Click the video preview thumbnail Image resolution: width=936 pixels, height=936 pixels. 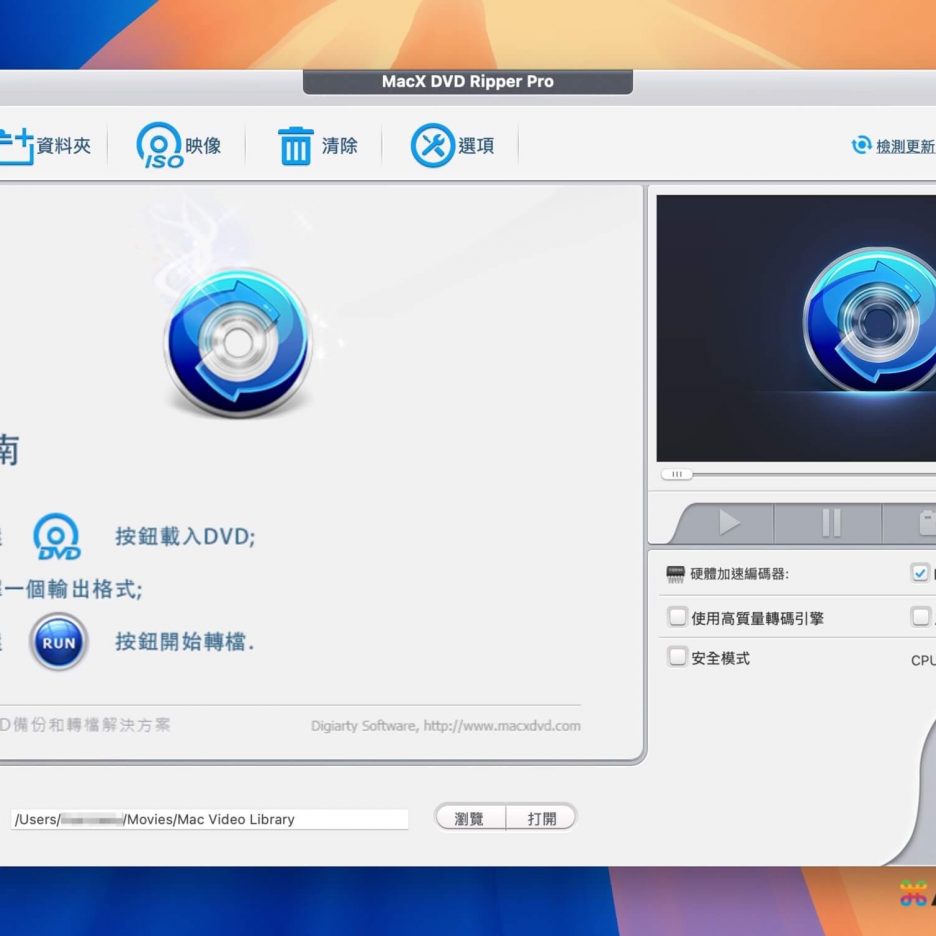(x=796, y=328)
